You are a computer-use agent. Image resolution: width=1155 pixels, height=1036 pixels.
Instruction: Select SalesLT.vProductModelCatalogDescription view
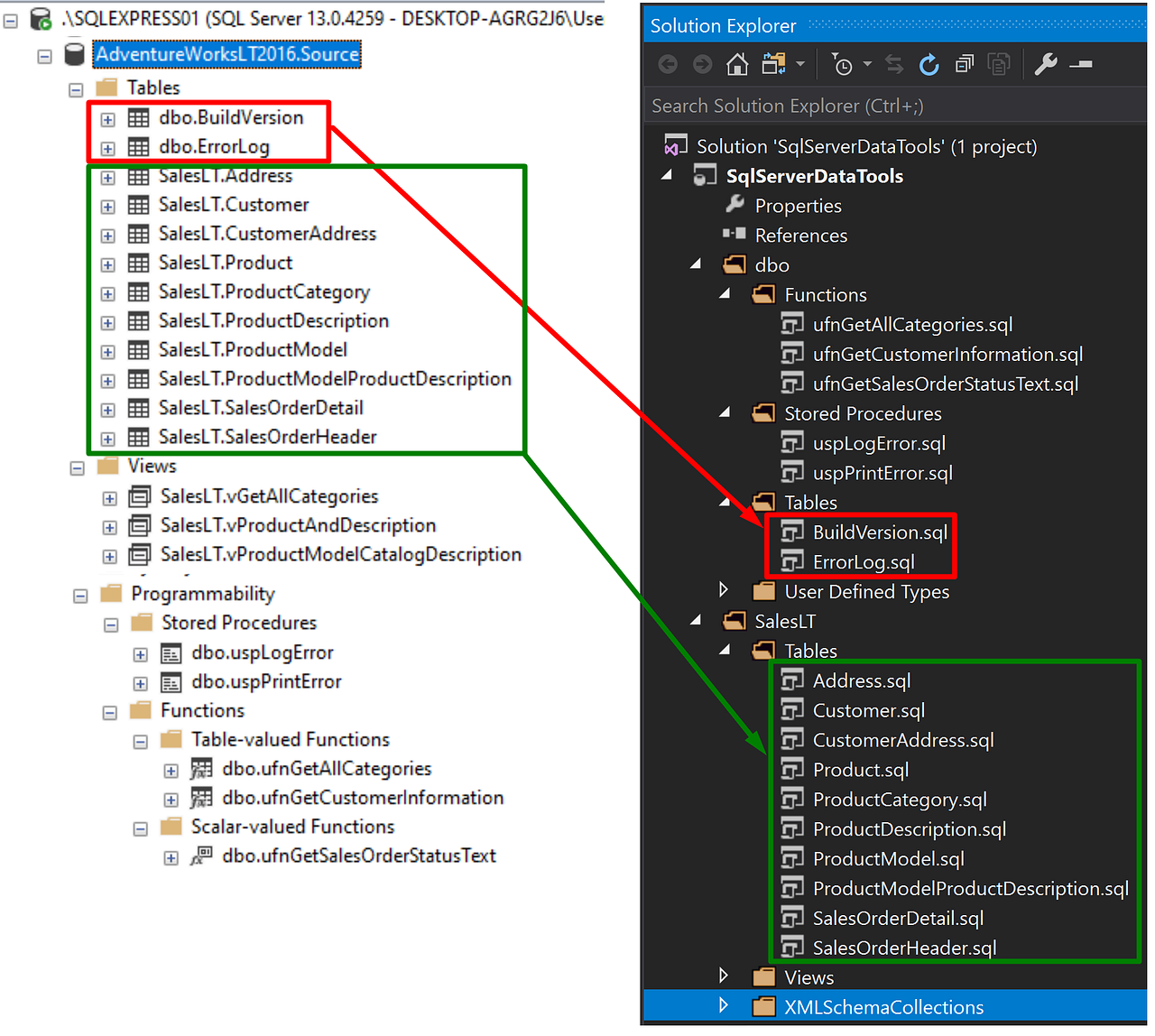click(341, 554)
